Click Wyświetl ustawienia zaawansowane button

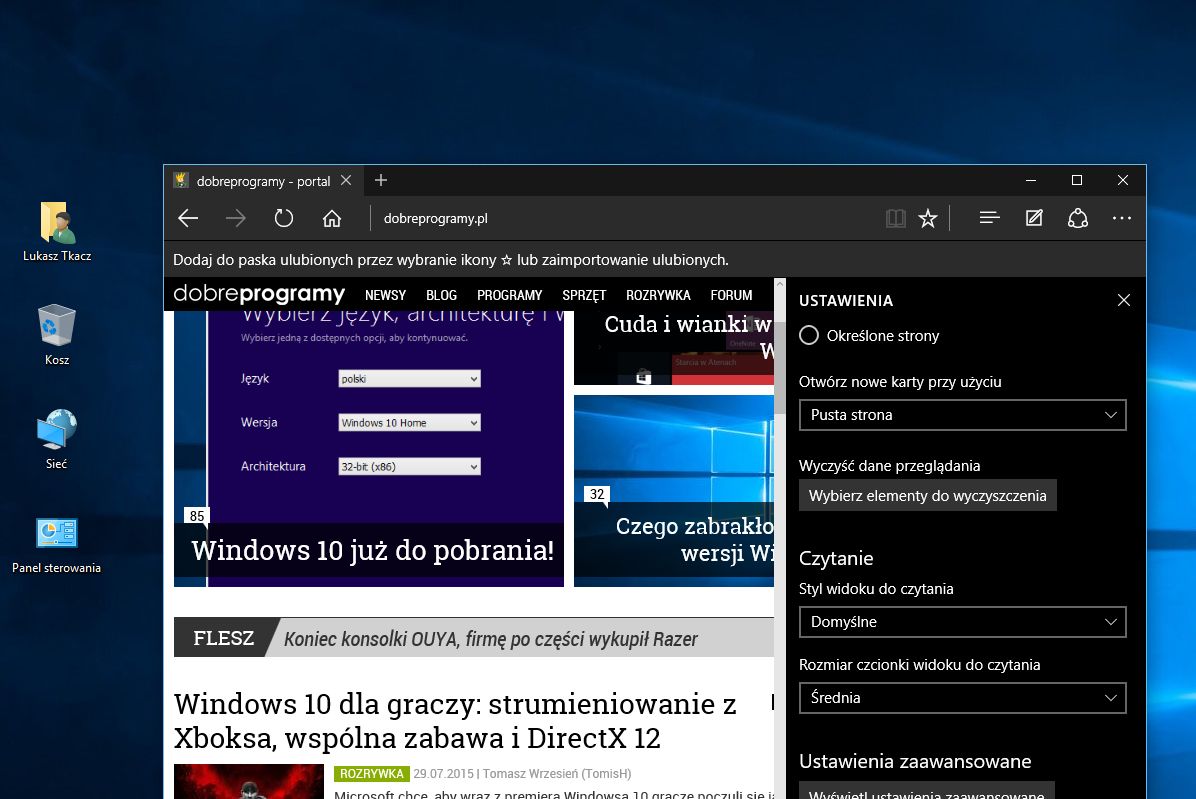927,791
